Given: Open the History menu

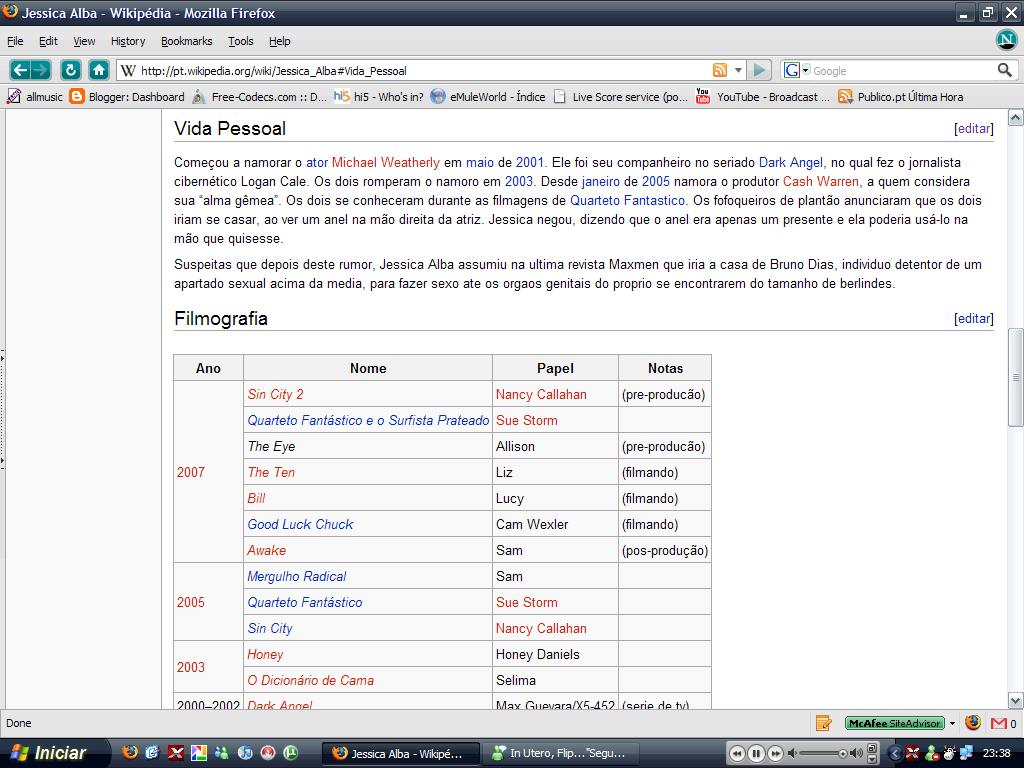Looking at the screenshot, I should 128,41.
